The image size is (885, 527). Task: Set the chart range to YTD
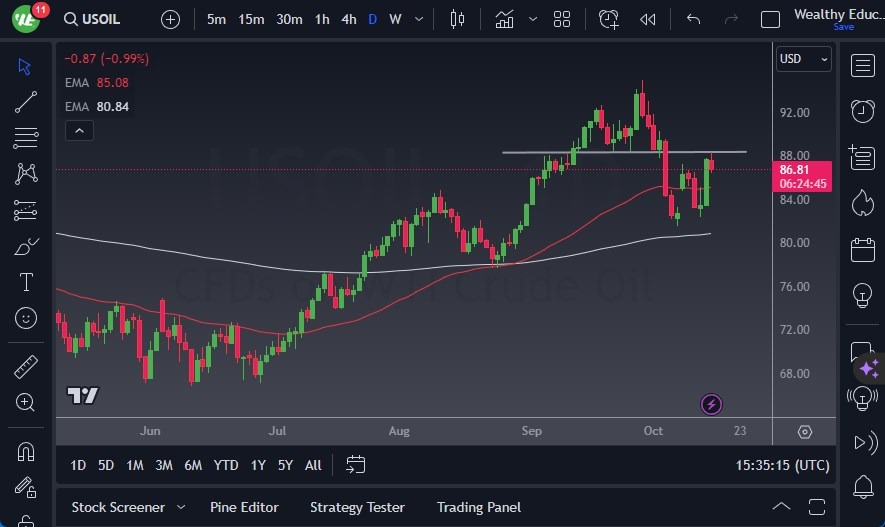pyautogui.click(x=226, y=465)
